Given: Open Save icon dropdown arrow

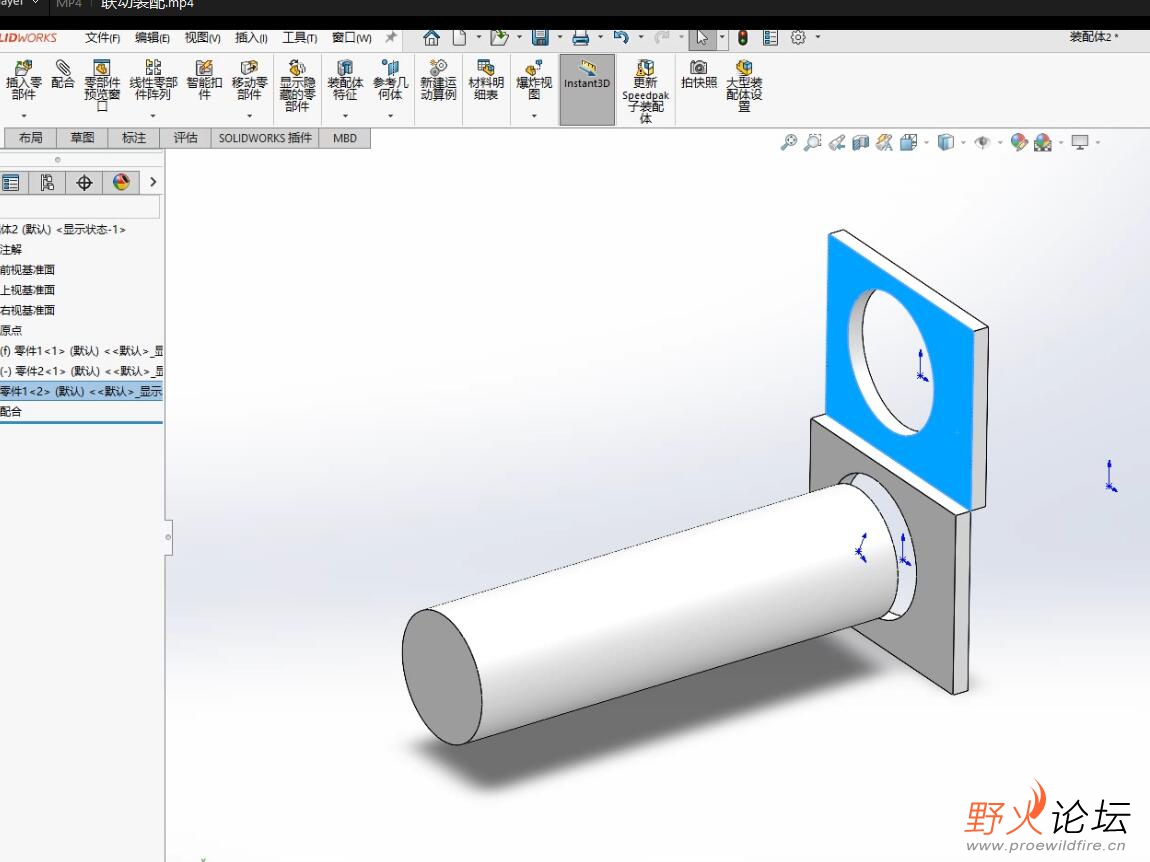Looking at the screenshot, I should tap(560, 37).
